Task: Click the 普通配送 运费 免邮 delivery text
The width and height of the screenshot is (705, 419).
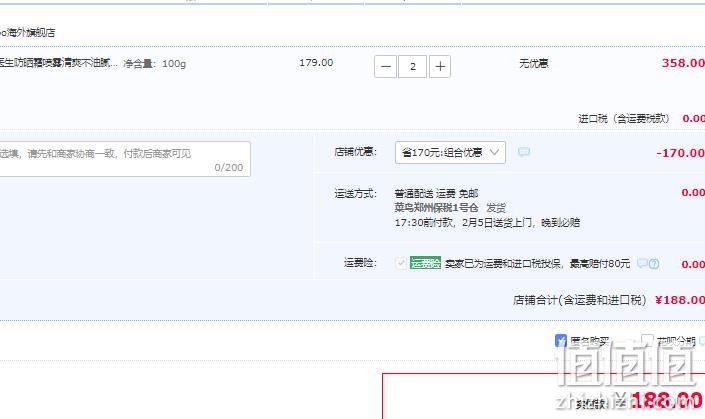Action: pos(436,193)
